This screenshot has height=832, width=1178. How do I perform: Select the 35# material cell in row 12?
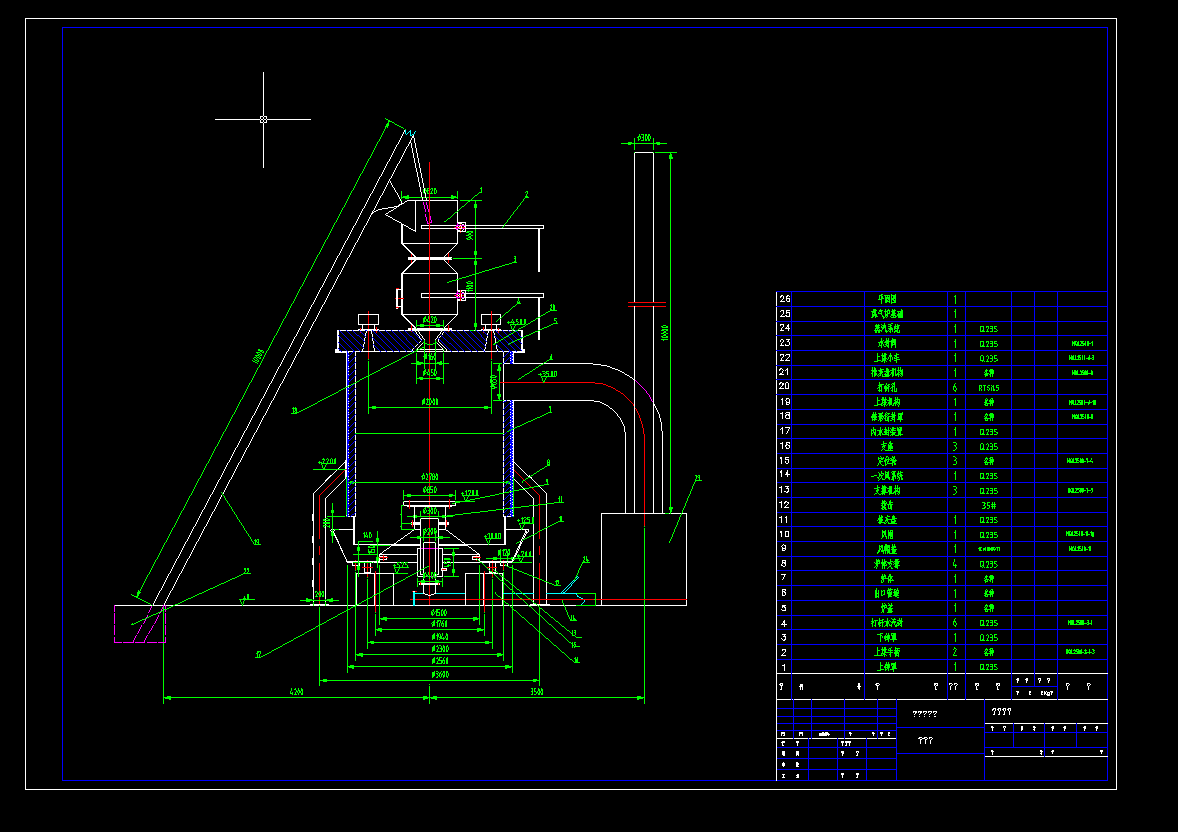989,505
